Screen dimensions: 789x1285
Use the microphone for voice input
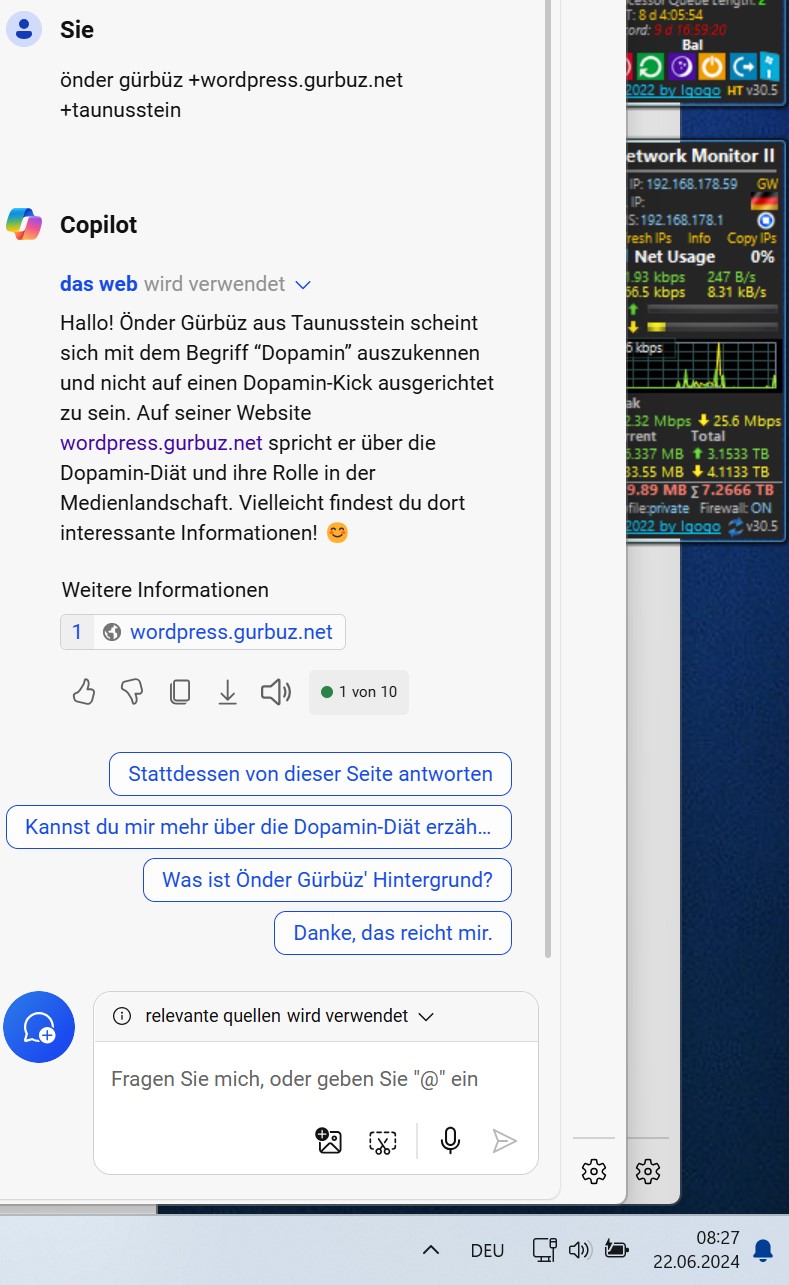pos(451,1141)
